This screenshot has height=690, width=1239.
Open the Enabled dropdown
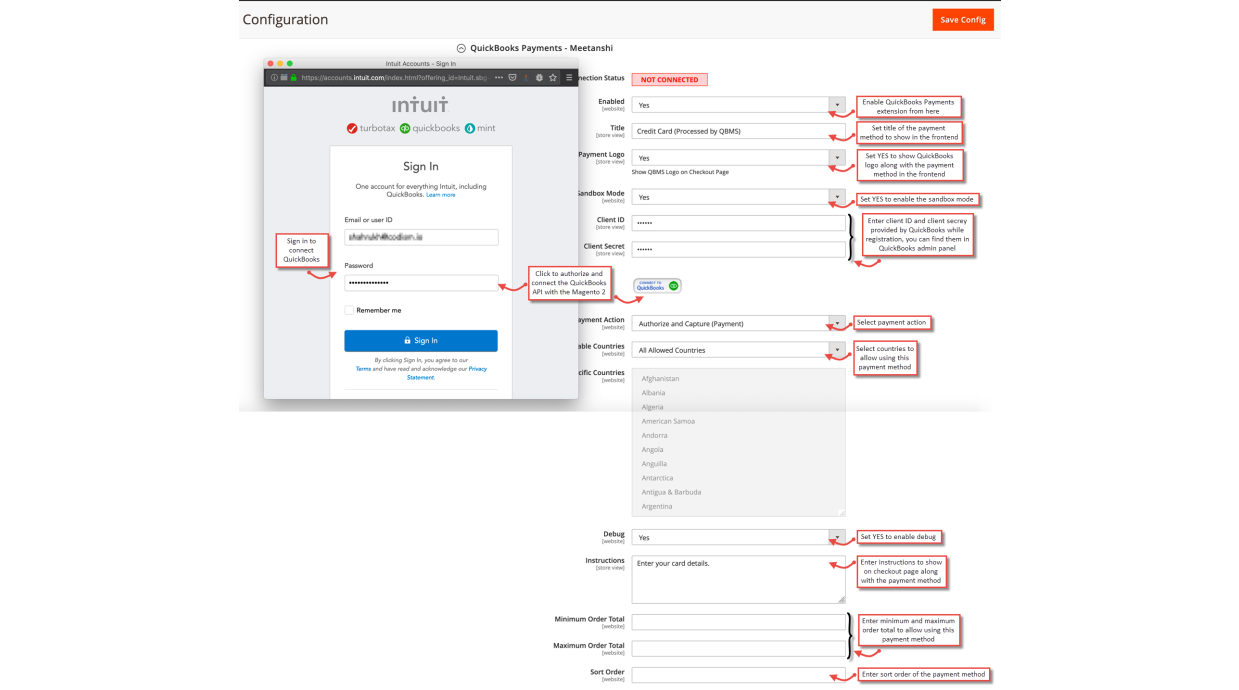739,105
